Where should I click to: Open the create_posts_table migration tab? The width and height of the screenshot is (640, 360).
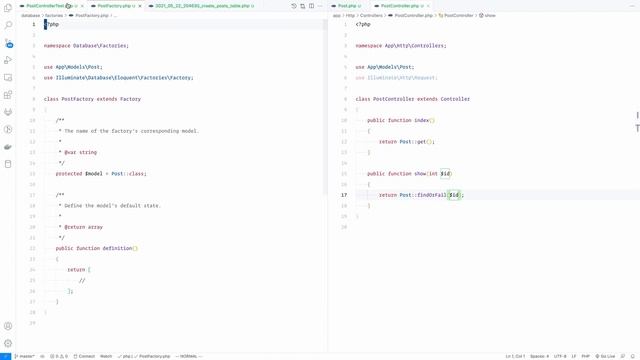202,6
